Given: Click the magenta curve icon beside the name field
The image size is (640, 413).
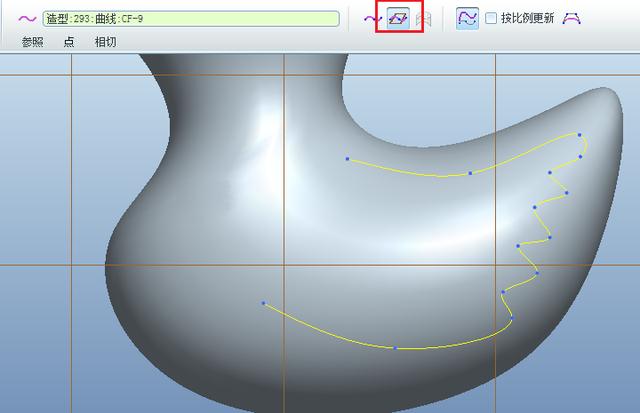Looking at the screenshot, I should coord(27,19).
